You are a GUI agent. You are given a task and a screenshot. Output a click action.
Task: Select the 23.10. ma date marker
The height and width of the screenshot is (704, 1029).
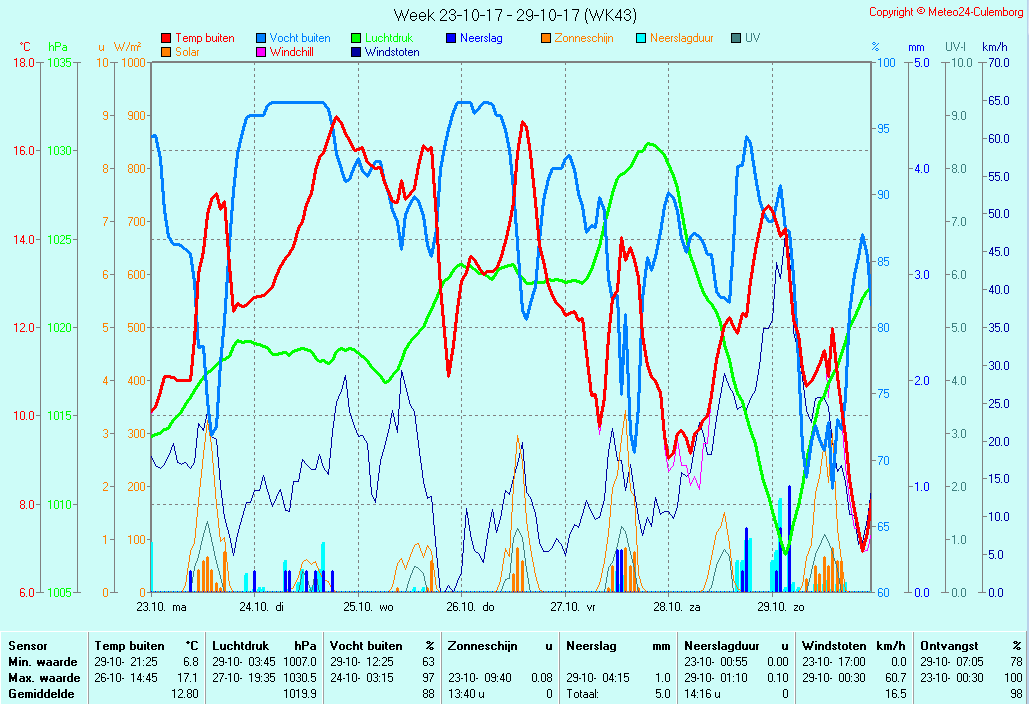pyautogui.click(x=161, y=606)
